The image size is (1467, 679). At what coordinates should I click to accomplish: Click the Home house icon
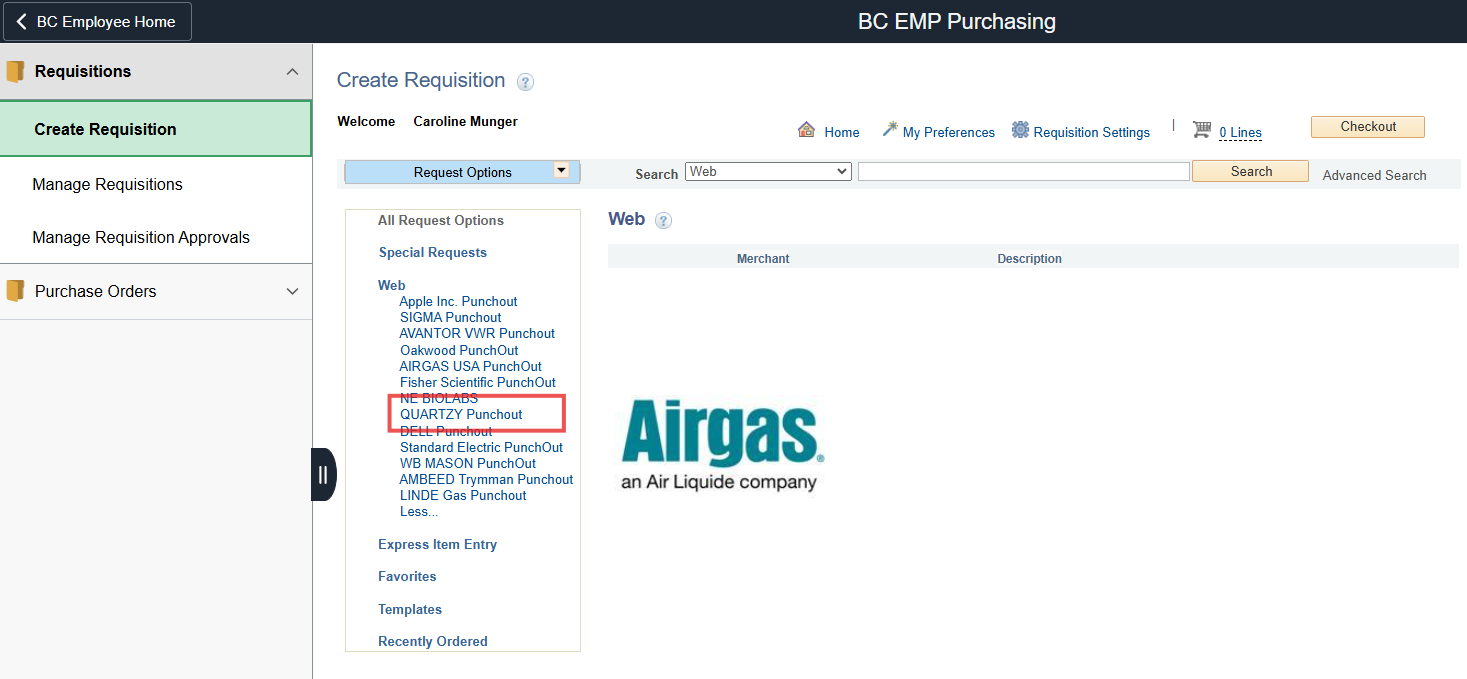[806, 130]
